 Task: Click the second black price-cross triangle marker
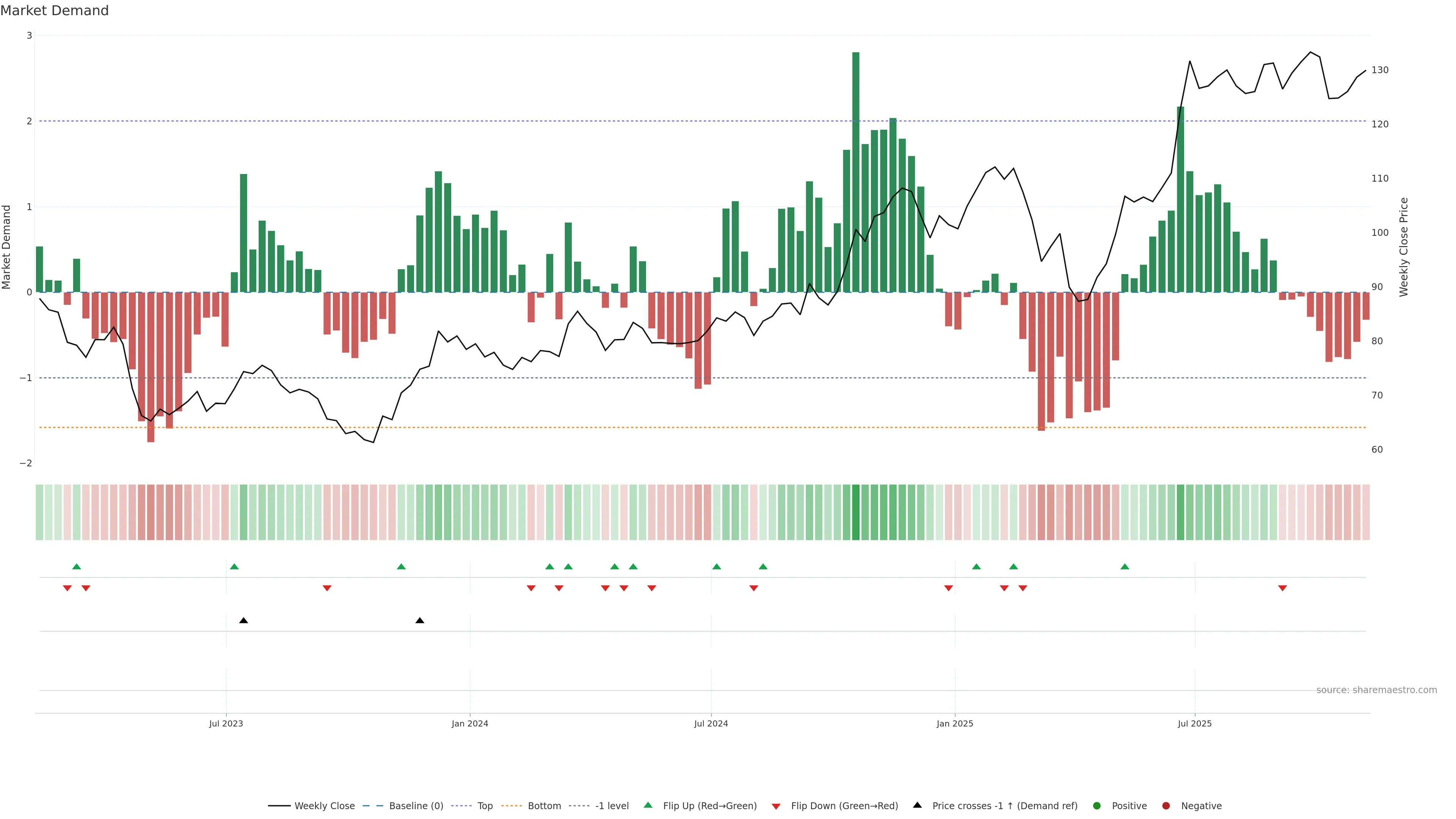point(420,621)
